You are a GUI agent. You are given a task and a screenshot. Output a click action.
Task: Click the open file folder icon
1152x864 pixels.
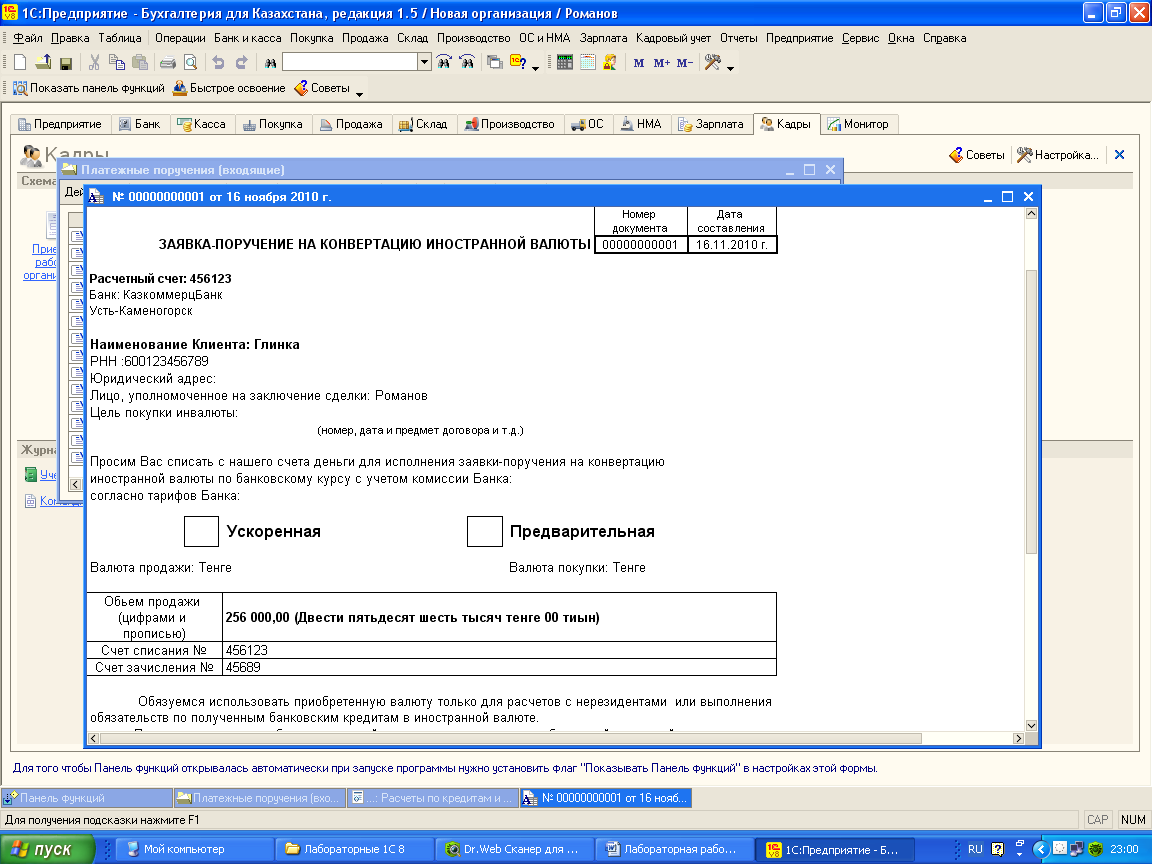point(43,63)
